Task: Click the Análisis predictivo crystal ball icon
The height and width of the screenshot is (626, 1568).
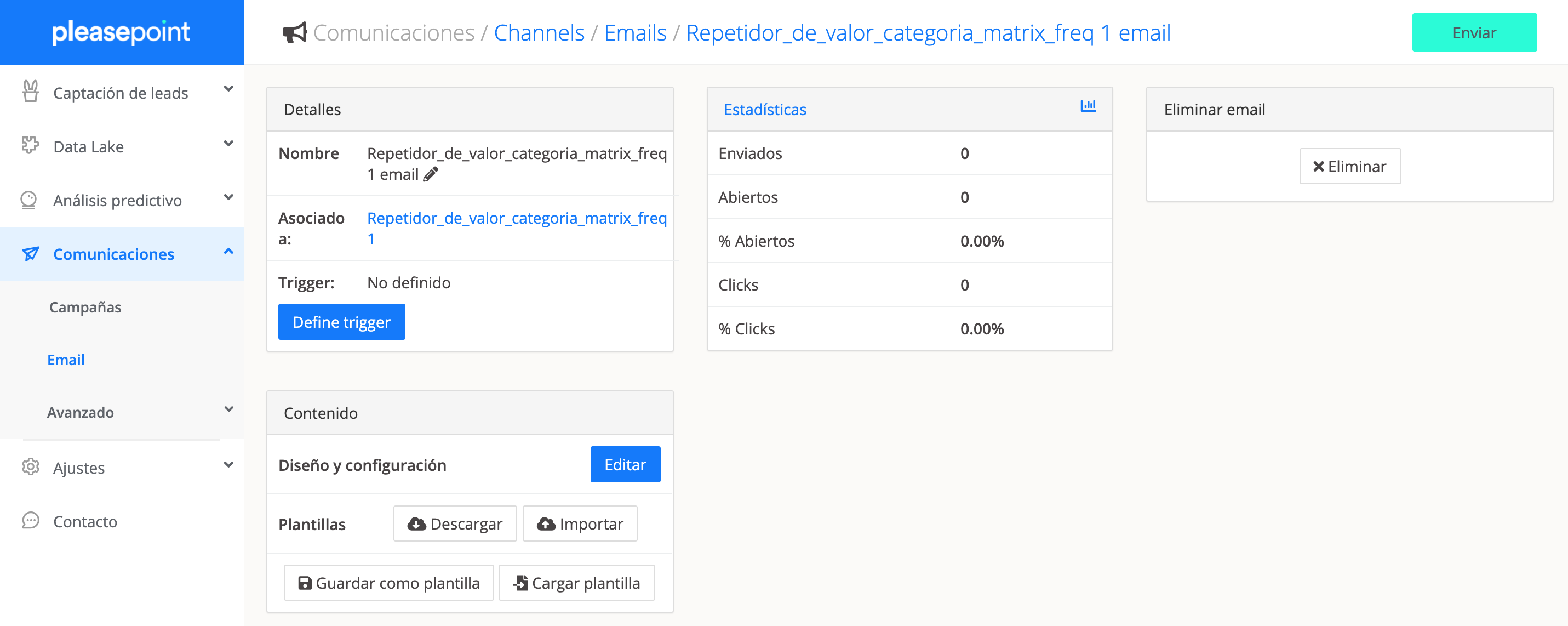Action: tap(29, 200)
